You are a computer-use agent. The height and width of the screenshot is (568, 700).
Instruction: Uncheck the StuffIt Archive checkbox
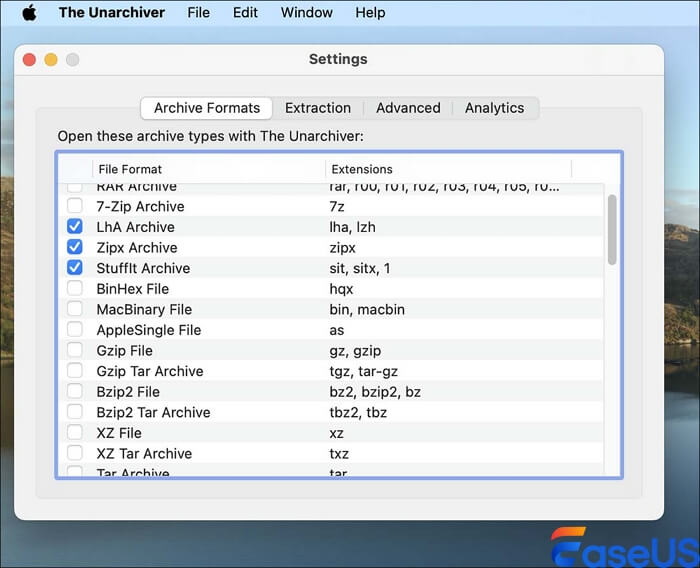tap(75, 268)
